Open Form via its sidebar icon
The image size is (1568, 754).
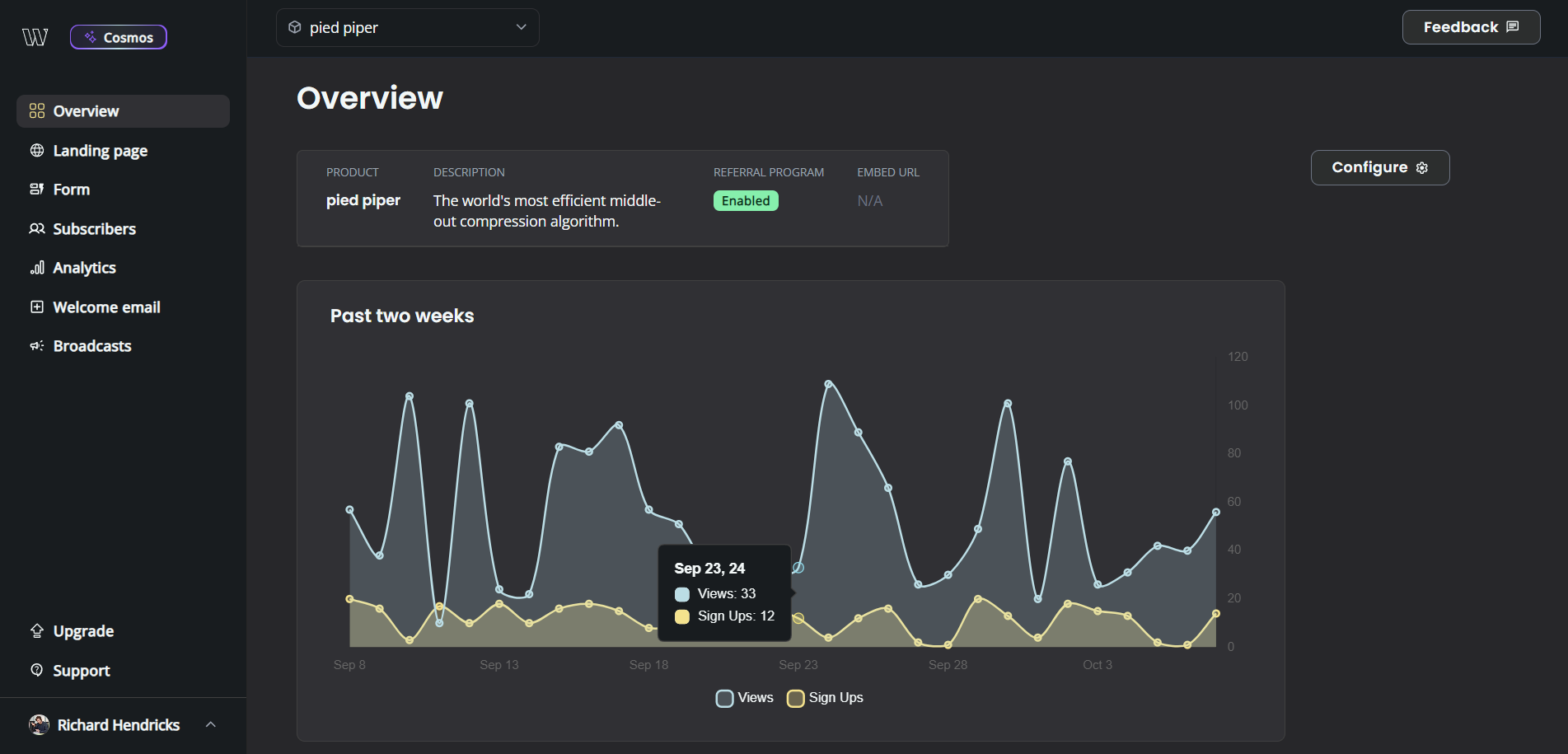click(x=36, y=189)
